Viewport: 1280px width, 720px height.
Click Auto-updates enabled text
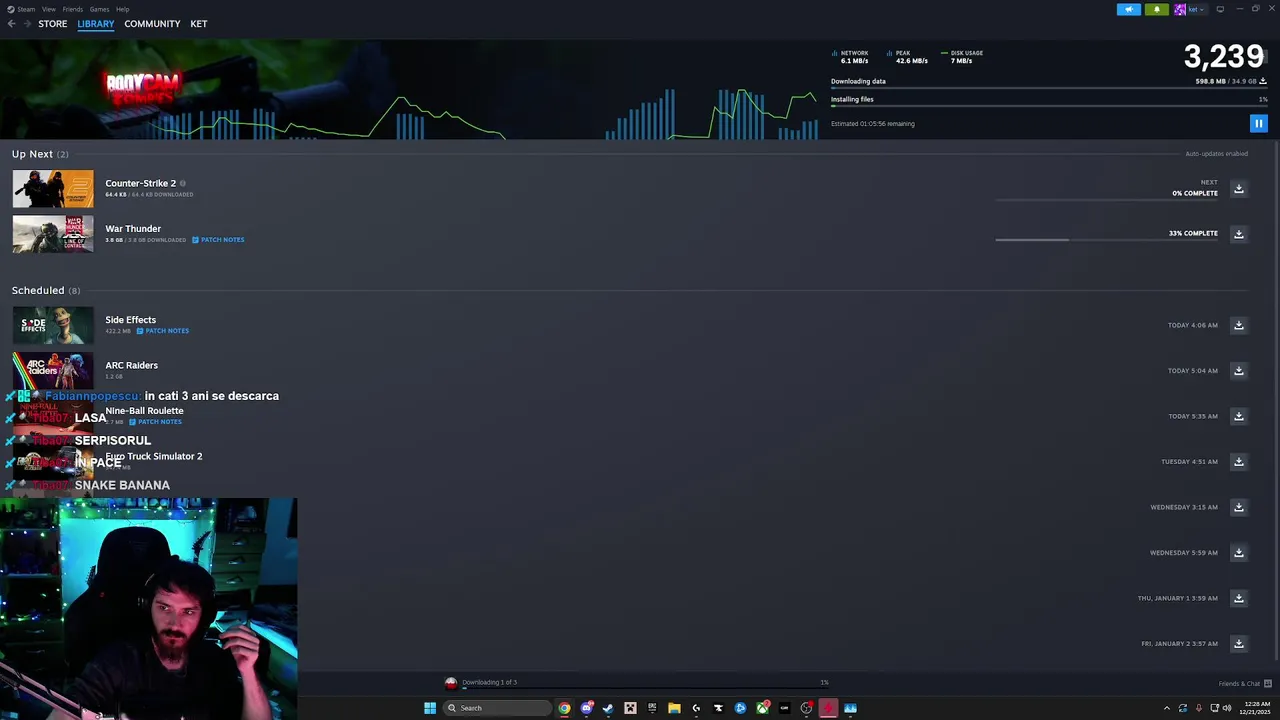tap(1216, 154)
